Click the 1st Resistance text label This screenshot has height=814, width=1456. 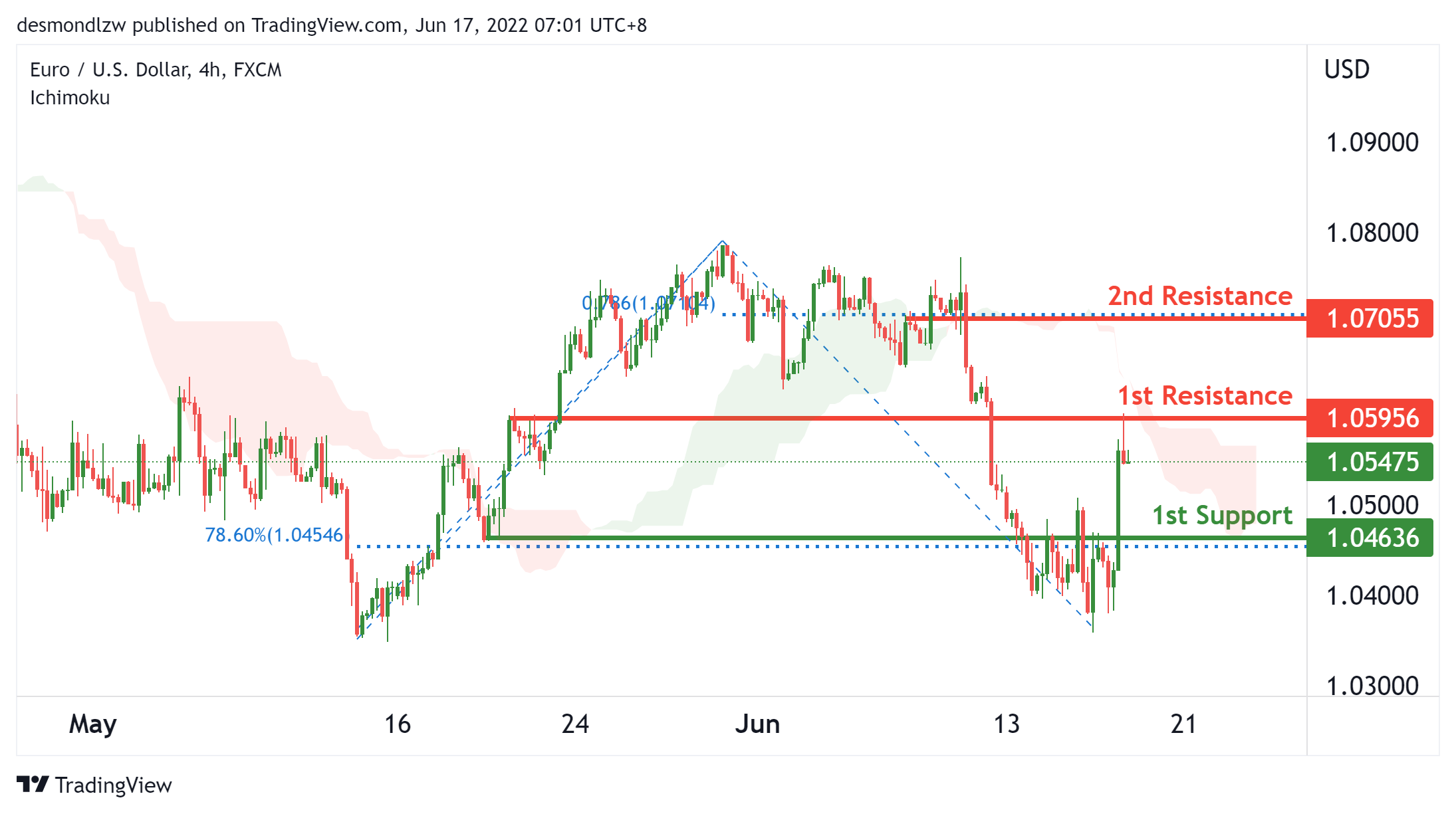[1204, 395]
